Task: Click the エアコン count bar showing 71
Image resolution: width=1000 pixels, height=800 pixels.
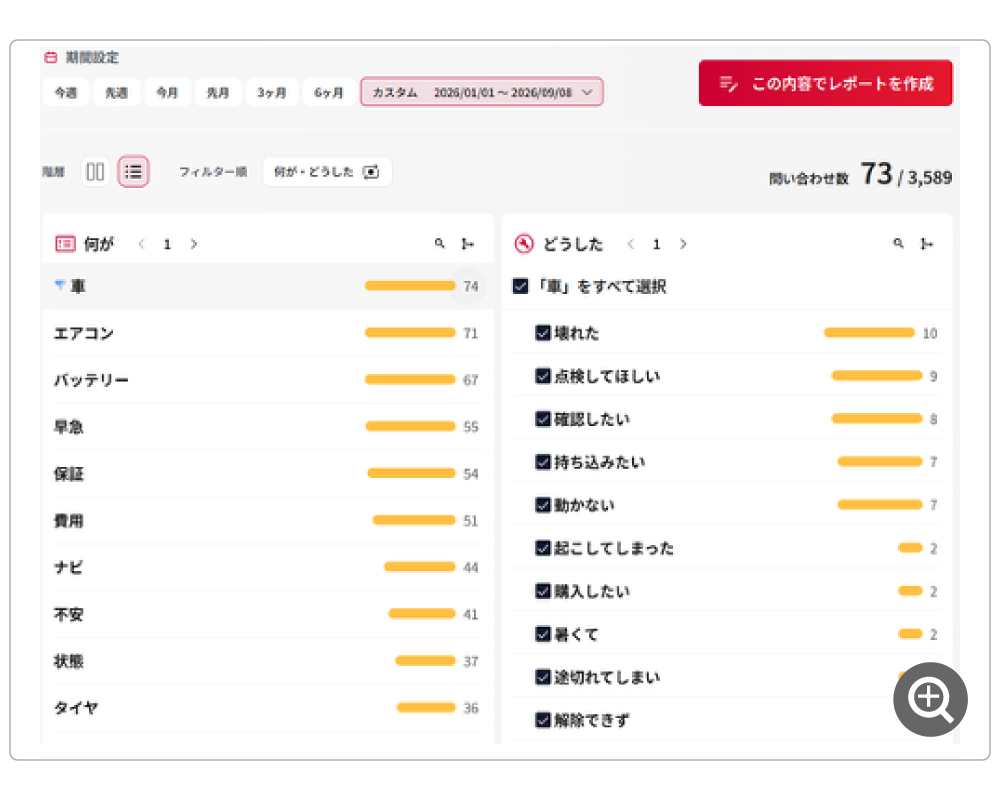Action: tap(410, 332)
